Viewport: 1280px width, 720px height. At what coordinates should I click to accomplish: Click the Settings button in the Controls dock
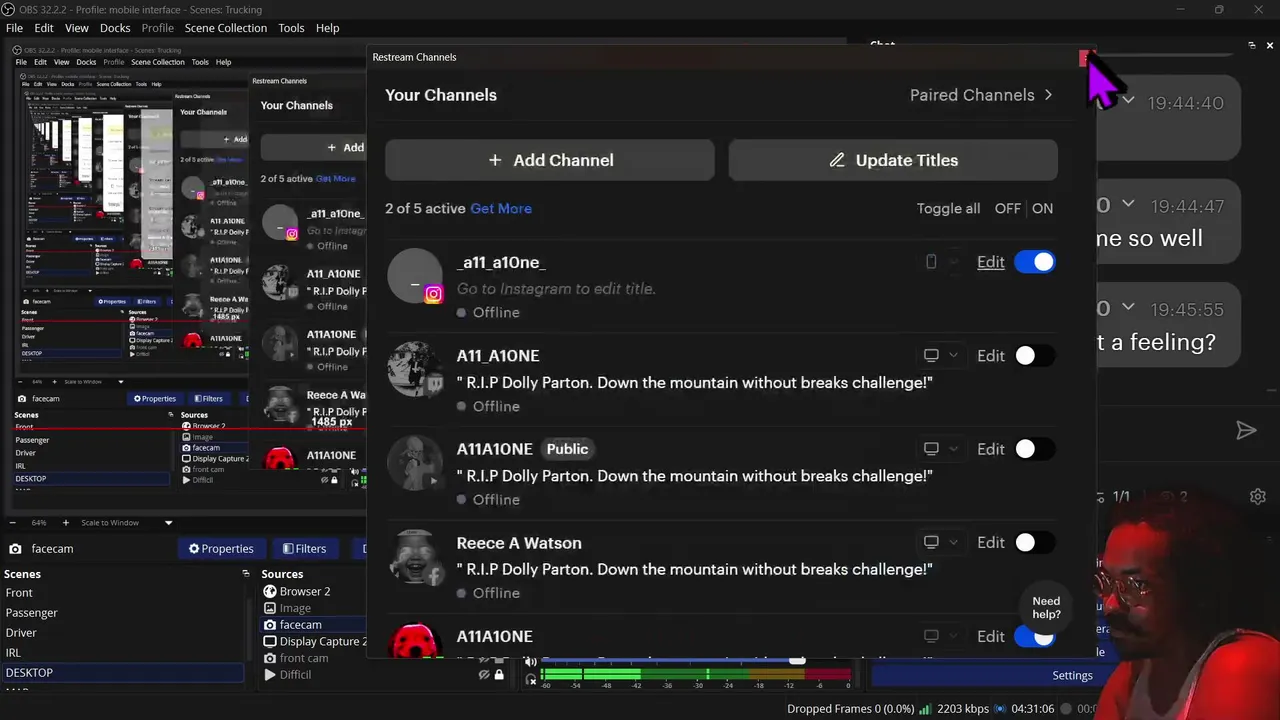1072,675
